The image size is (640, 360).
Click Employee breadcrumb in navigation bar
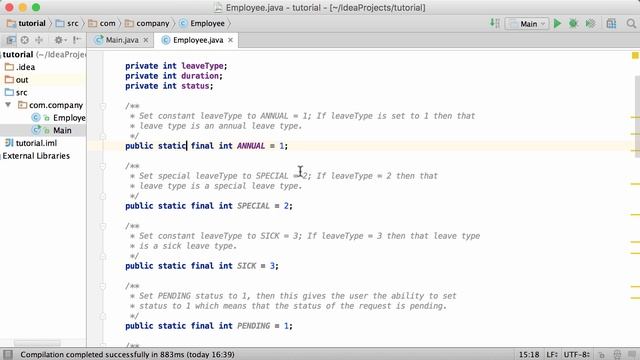(202, 23)
